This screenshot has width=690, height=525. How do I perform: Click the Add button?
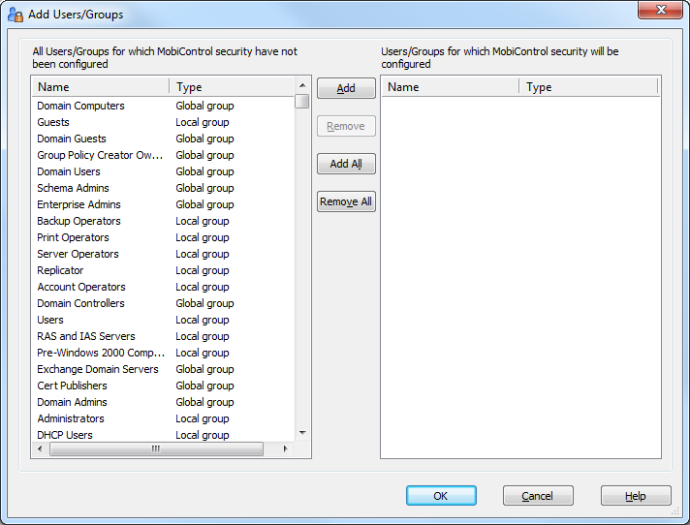[346, 88]
